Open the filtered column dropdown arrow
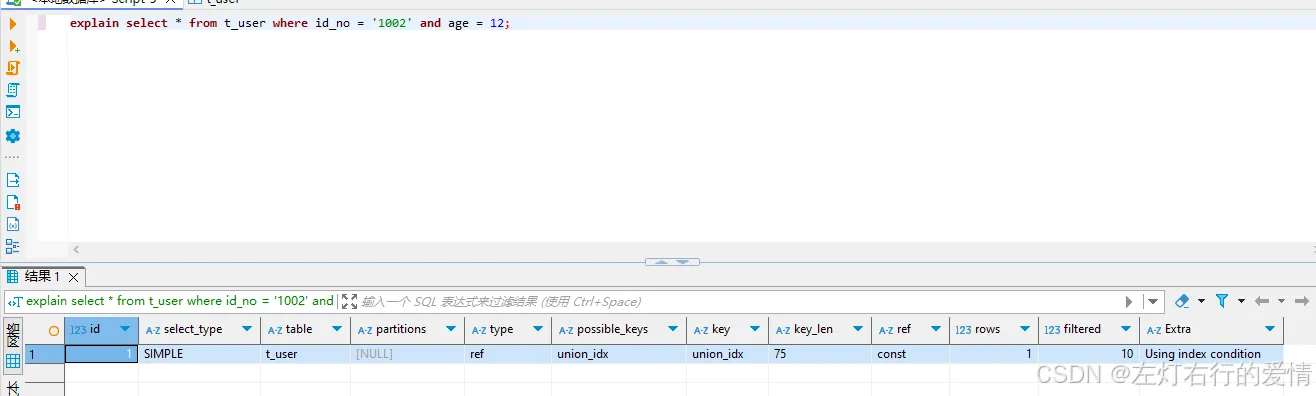This screenshot has width=1316, height=396. [x=1127, y=329]
